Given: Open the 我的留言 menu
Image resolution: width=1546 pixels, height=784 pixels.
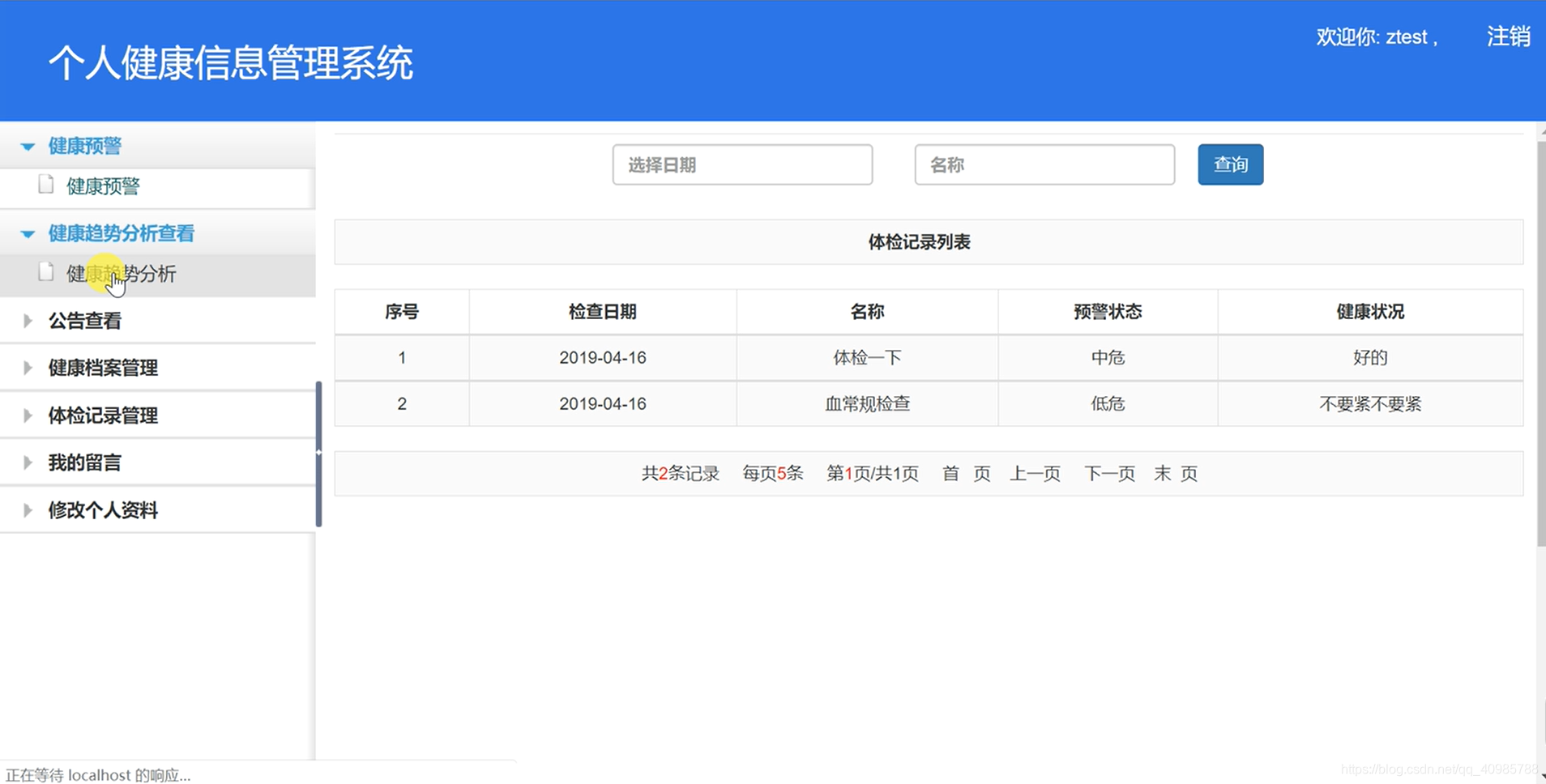Looking at the screenshot, I should coord(85,462).
